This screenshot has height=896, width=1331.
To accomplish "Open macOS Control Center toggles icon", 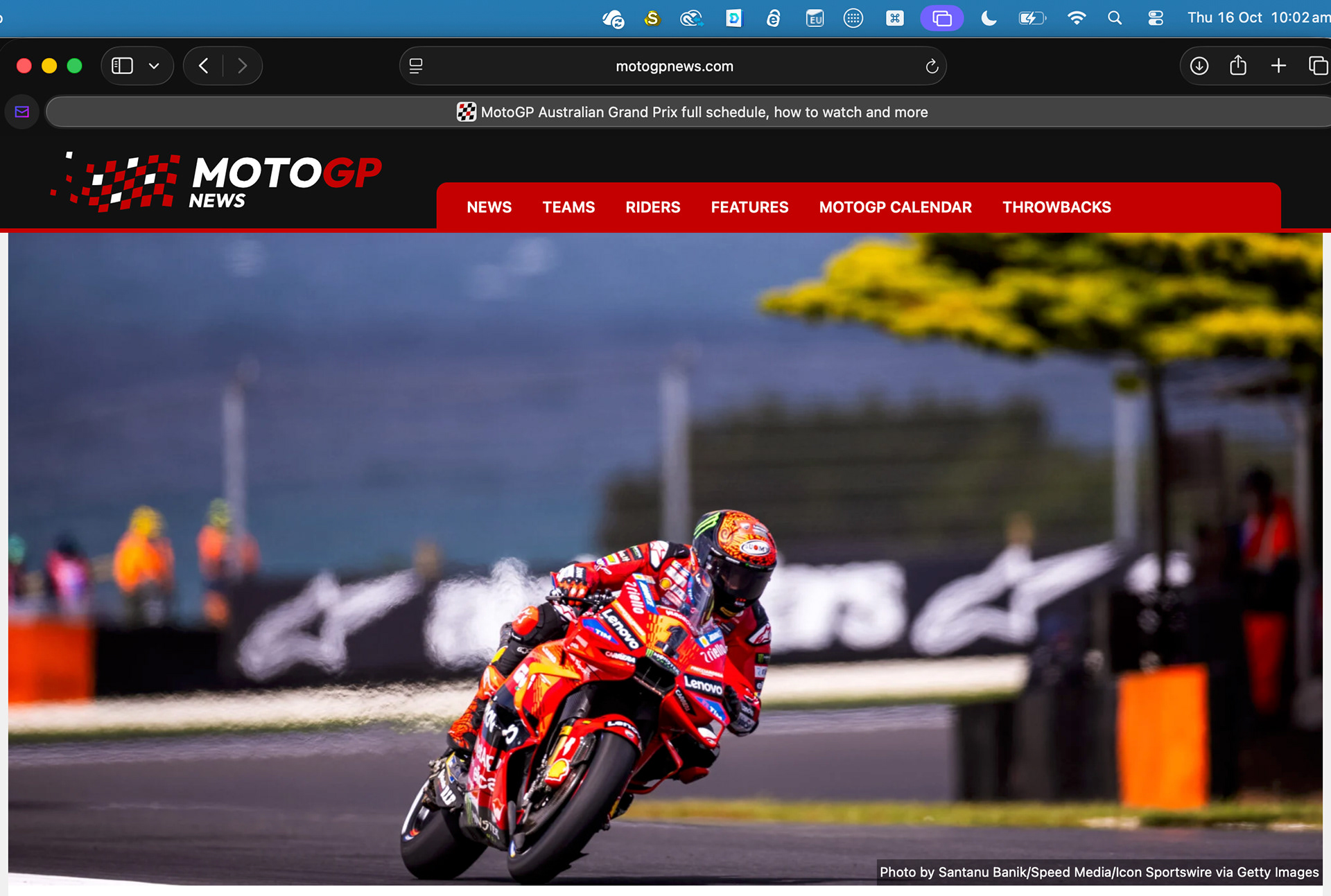I will coord(1155,18).
